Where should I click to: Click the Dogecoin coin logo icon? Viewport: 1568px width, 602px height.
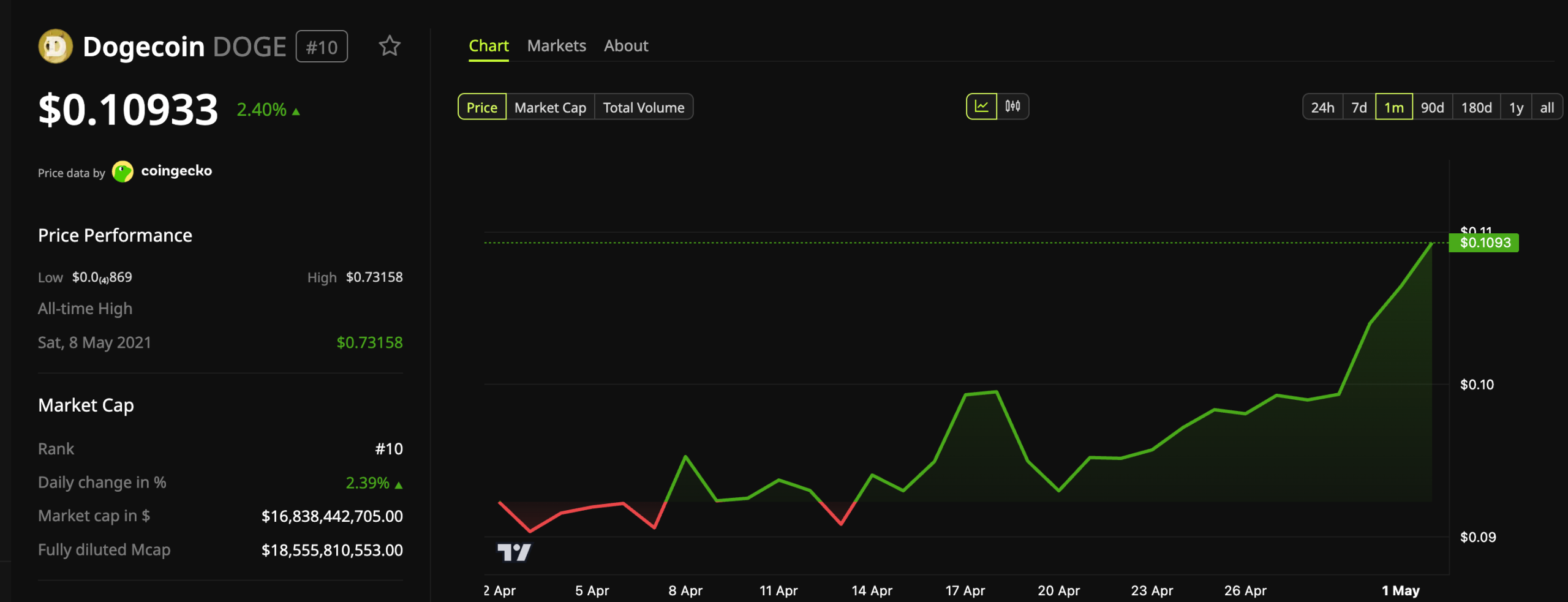(x=55, y=47)
